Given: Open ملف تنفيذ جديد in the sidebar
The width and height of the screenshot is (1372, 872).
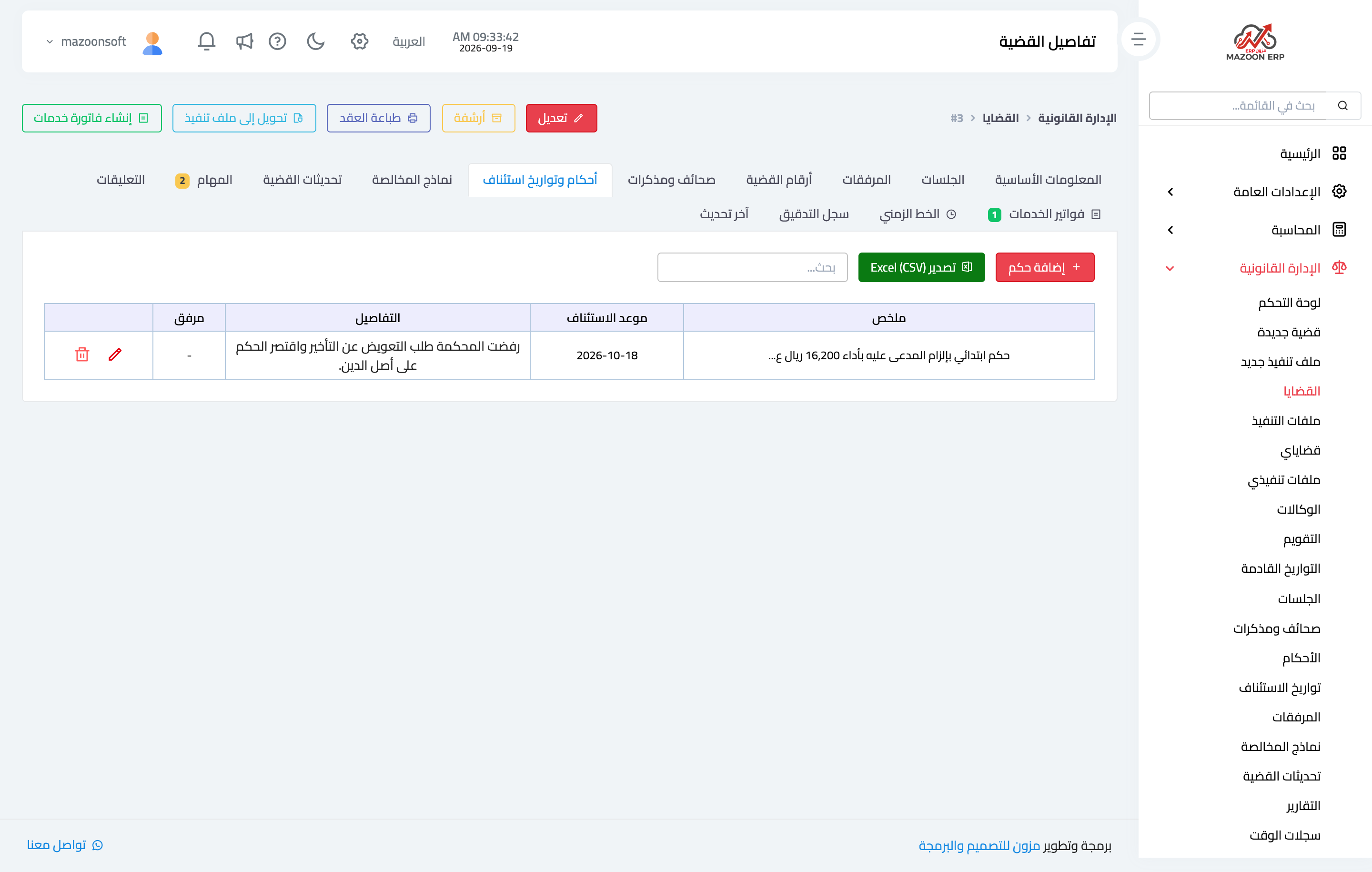Looking at the screenshot, I should 1280,362.
